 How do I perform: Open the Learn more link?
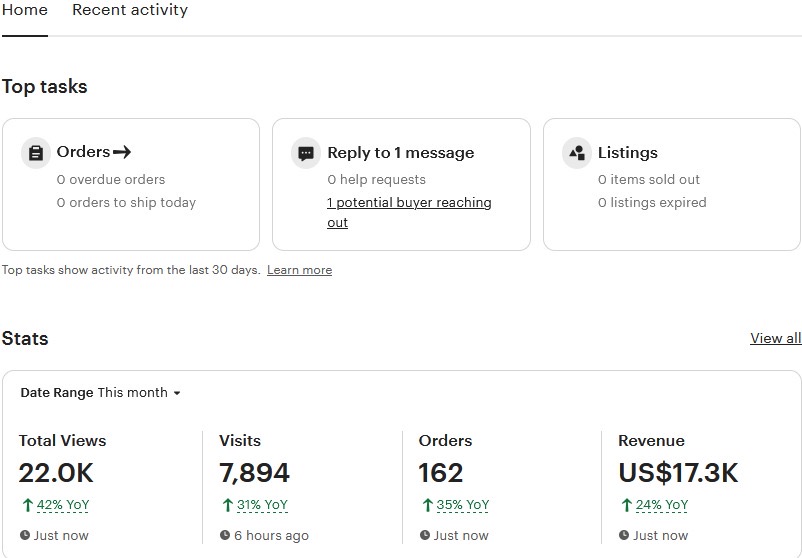point(299,270)
